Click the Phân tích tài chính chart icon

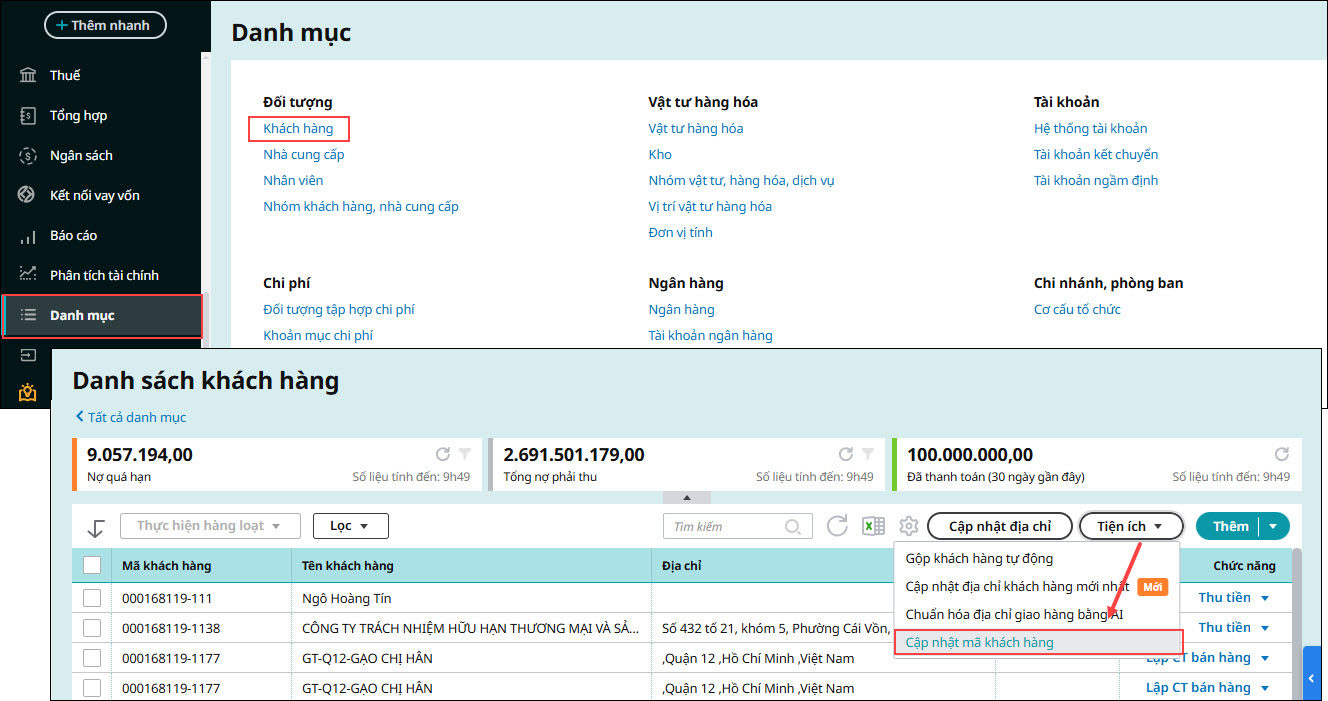[28, 275]
